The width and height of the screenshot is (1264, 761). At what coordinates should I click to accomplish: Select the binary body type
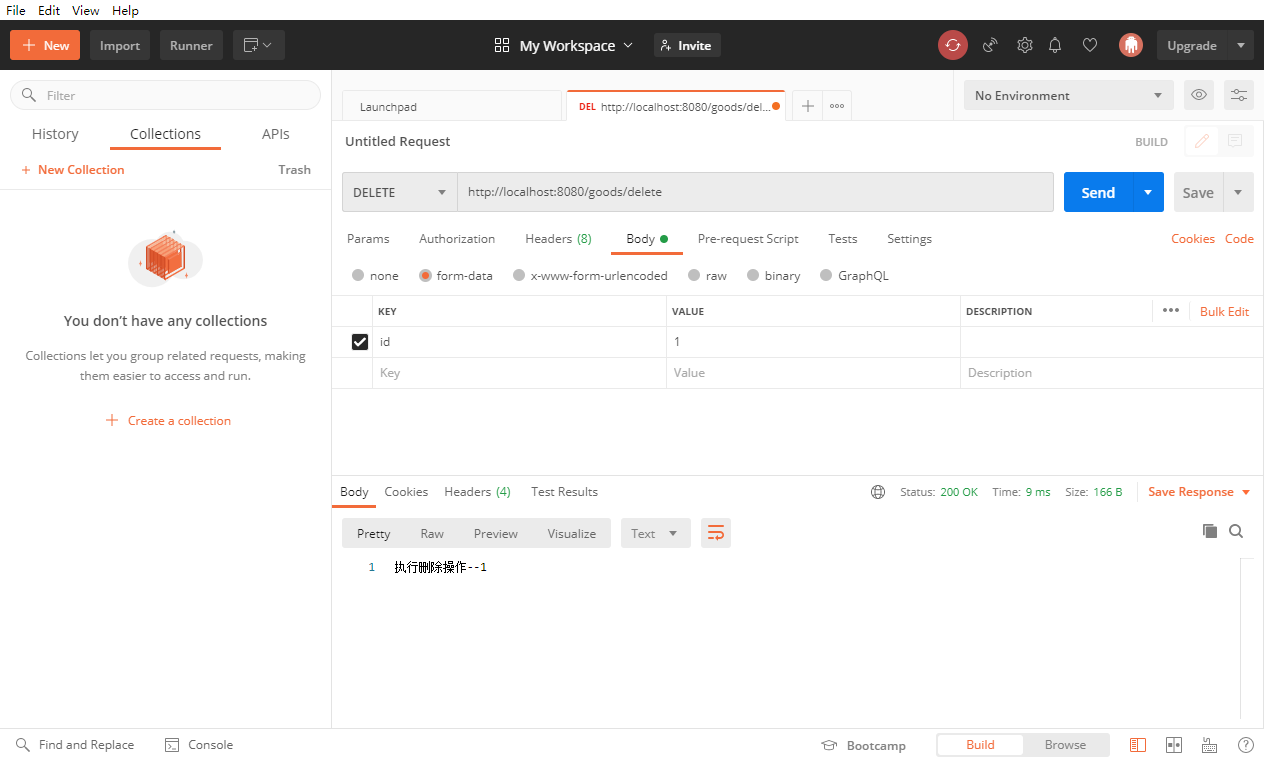click(x=753, y=275)
